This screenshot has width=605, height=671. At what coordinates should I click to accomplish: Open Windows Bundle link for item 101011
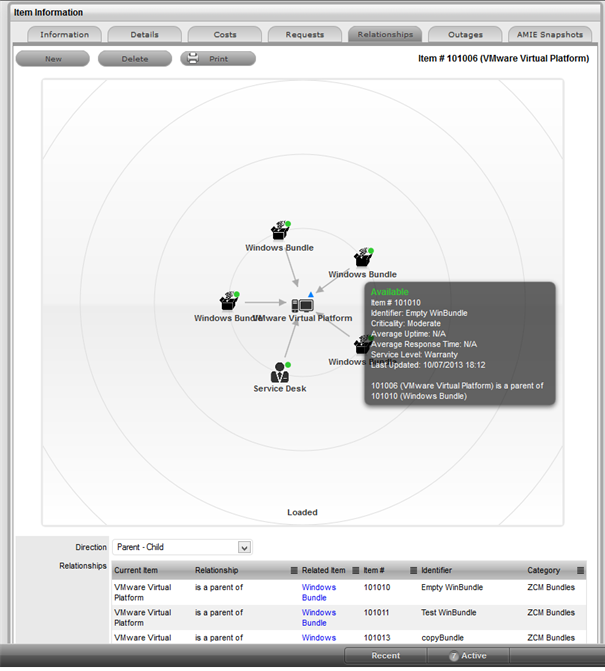pyautogui.click(x=318, y=618)
